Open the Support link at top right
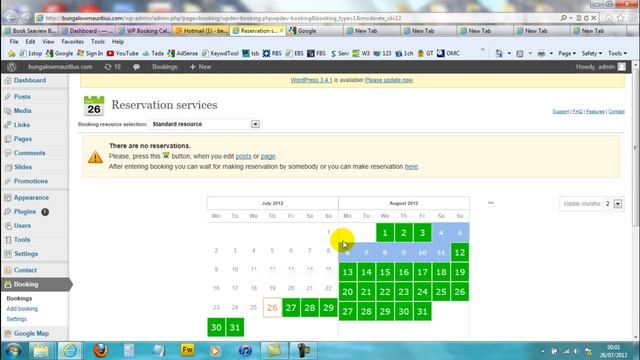This screenshot has height=360, width=640. point(560,111)
